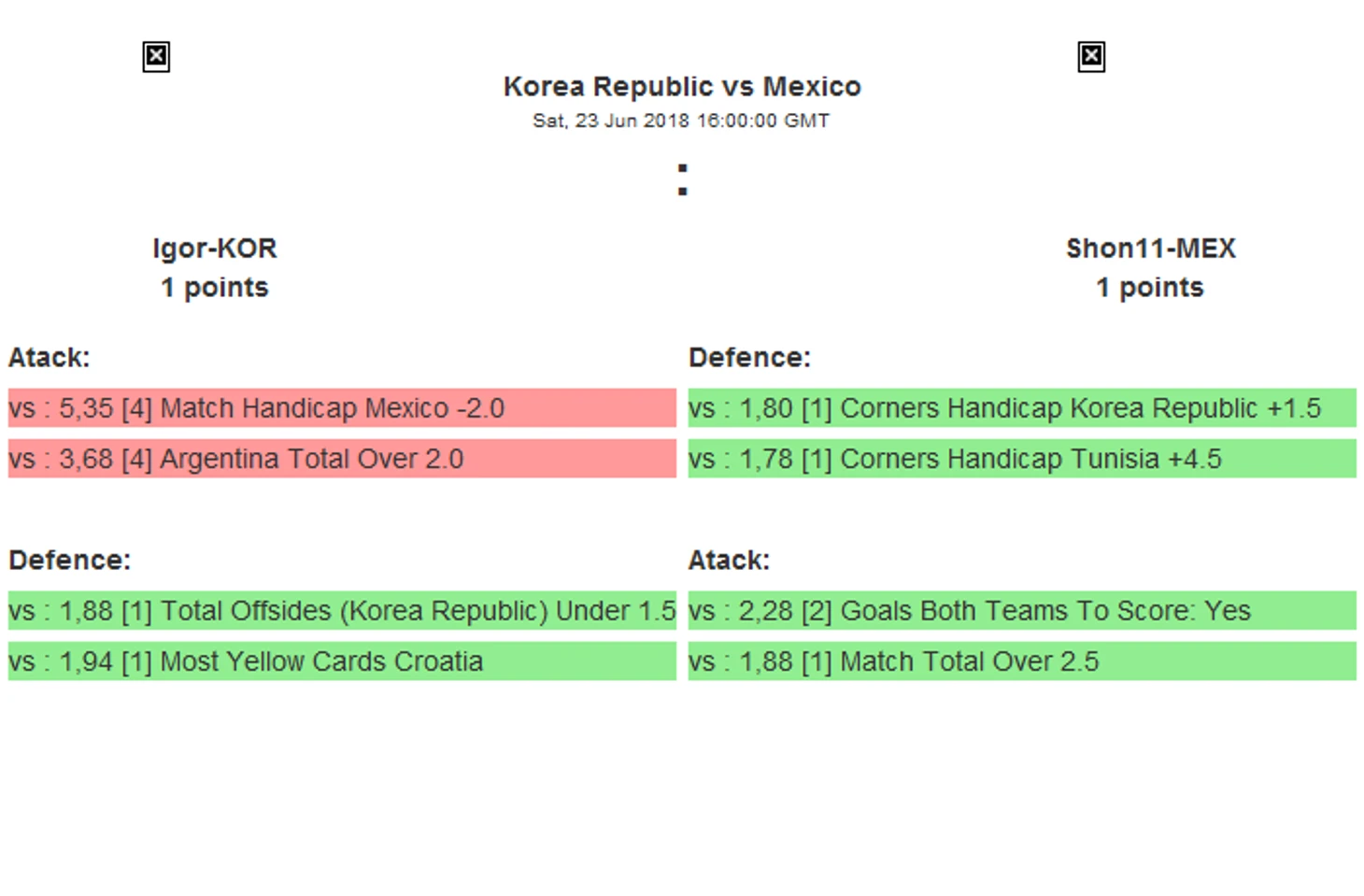The height and width of the screenshot is (896, 1364).
Task: Select Corners Handicap Tunisia +4.5 row
Action: pos(1022,459)
